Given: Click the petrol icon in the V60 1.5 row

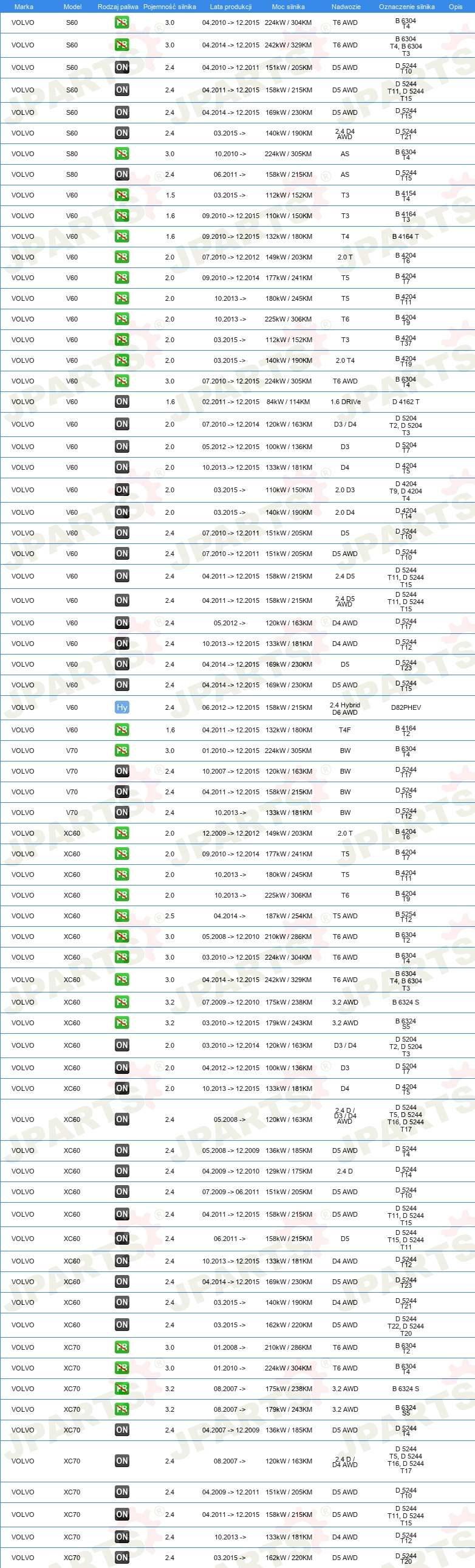Looking at the screenshot, I should pos(121,195).
